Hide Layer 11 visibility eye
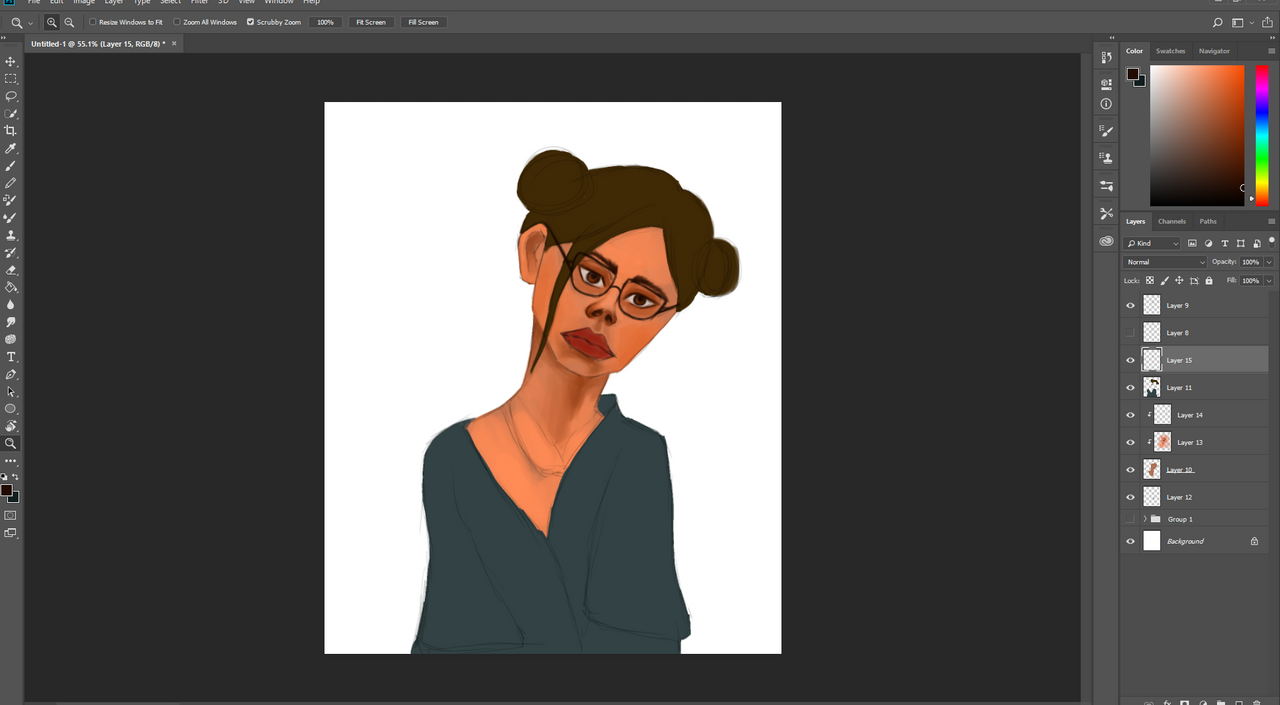Image resolution: width=1280 pixels, height=705 pixels. coord(1131,387)
